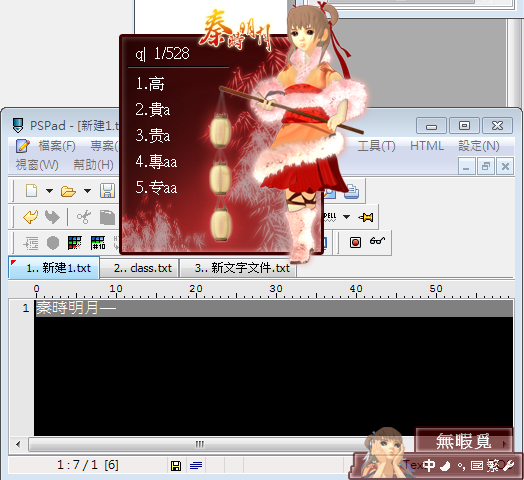This screenshot has height=480, width=524.
Task: Click the 無暇覓 skin label button
Action: click(x=464, y=441)
